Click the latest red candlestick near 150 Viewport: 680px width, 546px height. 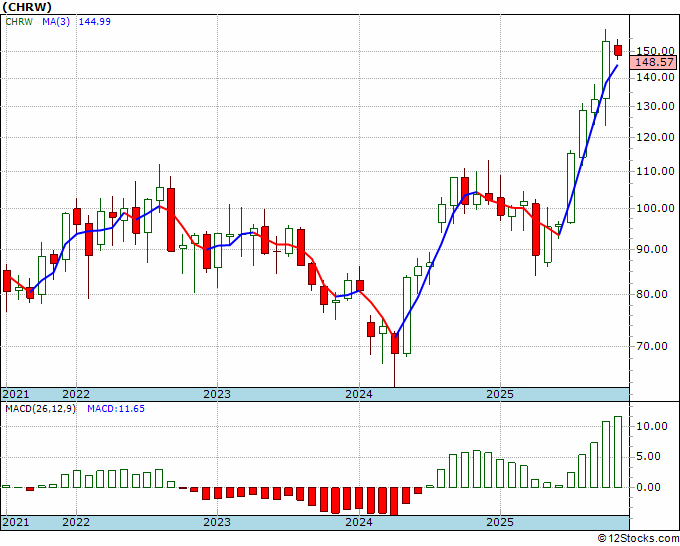tap(618, 50)
